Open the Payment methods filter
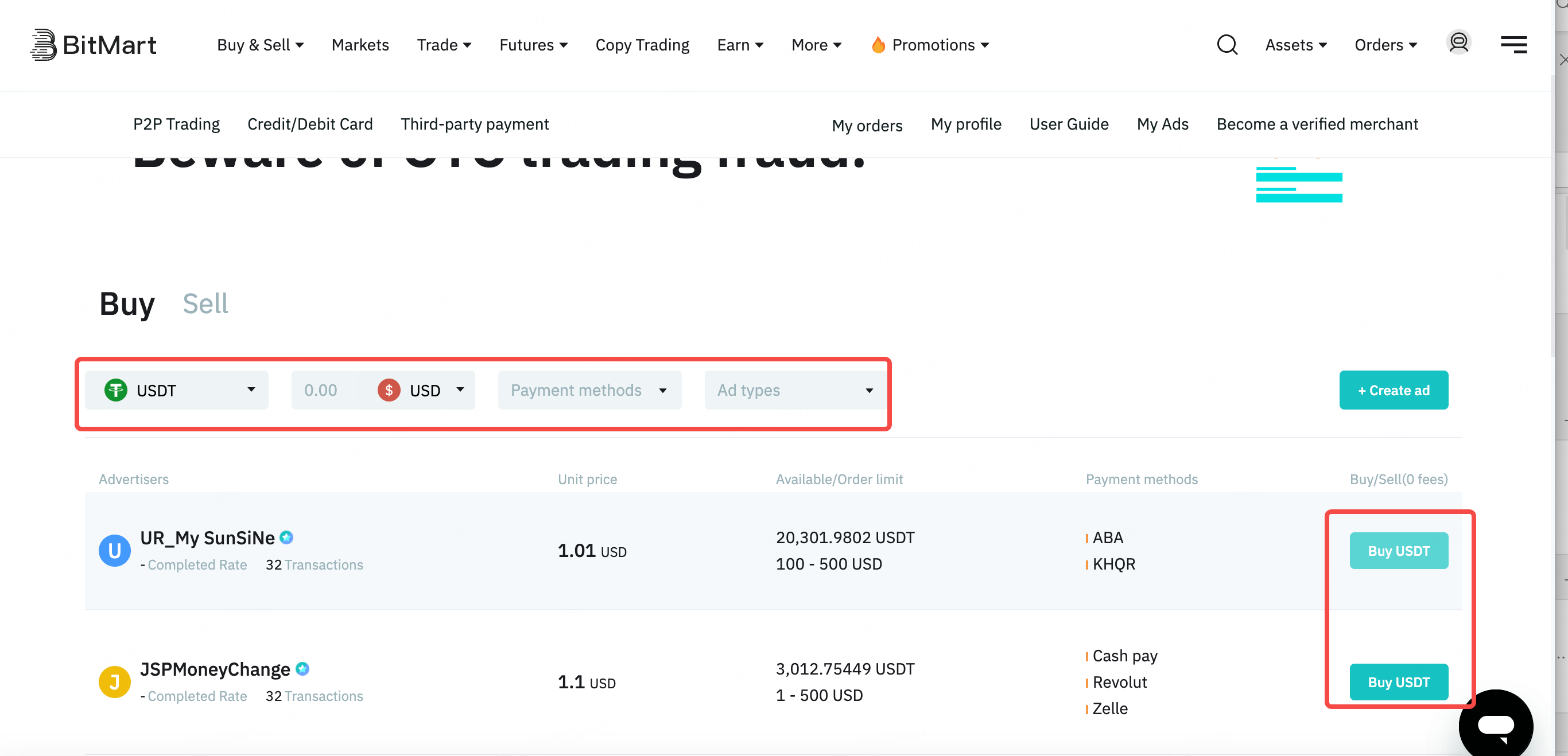This screenshot has height=756, width=1568. pos(589,390)
